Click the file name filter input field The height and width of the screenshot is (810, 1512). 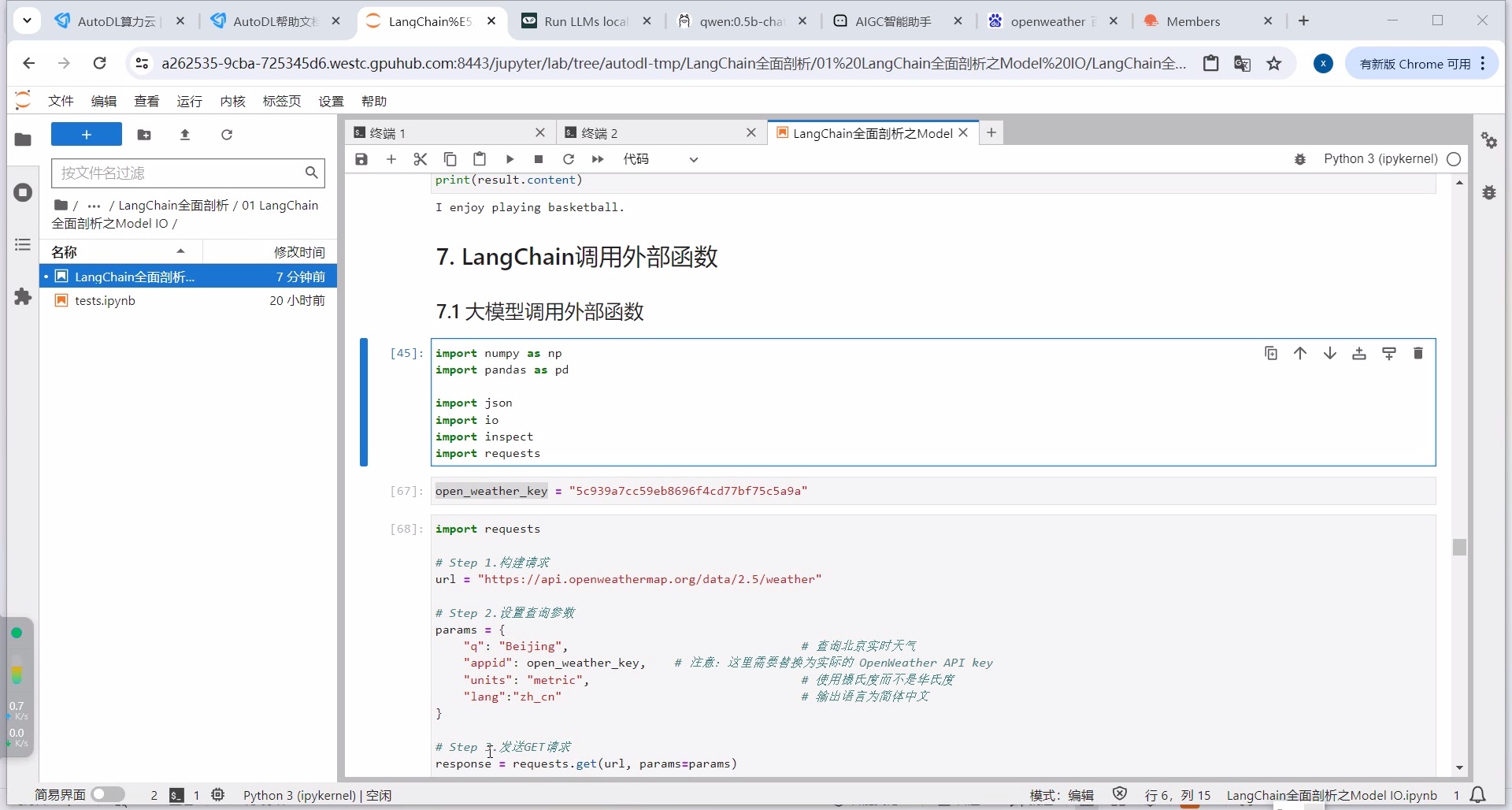180,173
